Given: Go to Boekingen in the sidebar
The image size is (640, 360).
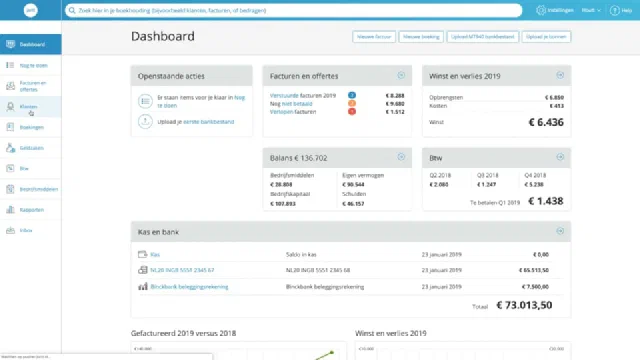Looking at the screenshot, I should point(31,127).
